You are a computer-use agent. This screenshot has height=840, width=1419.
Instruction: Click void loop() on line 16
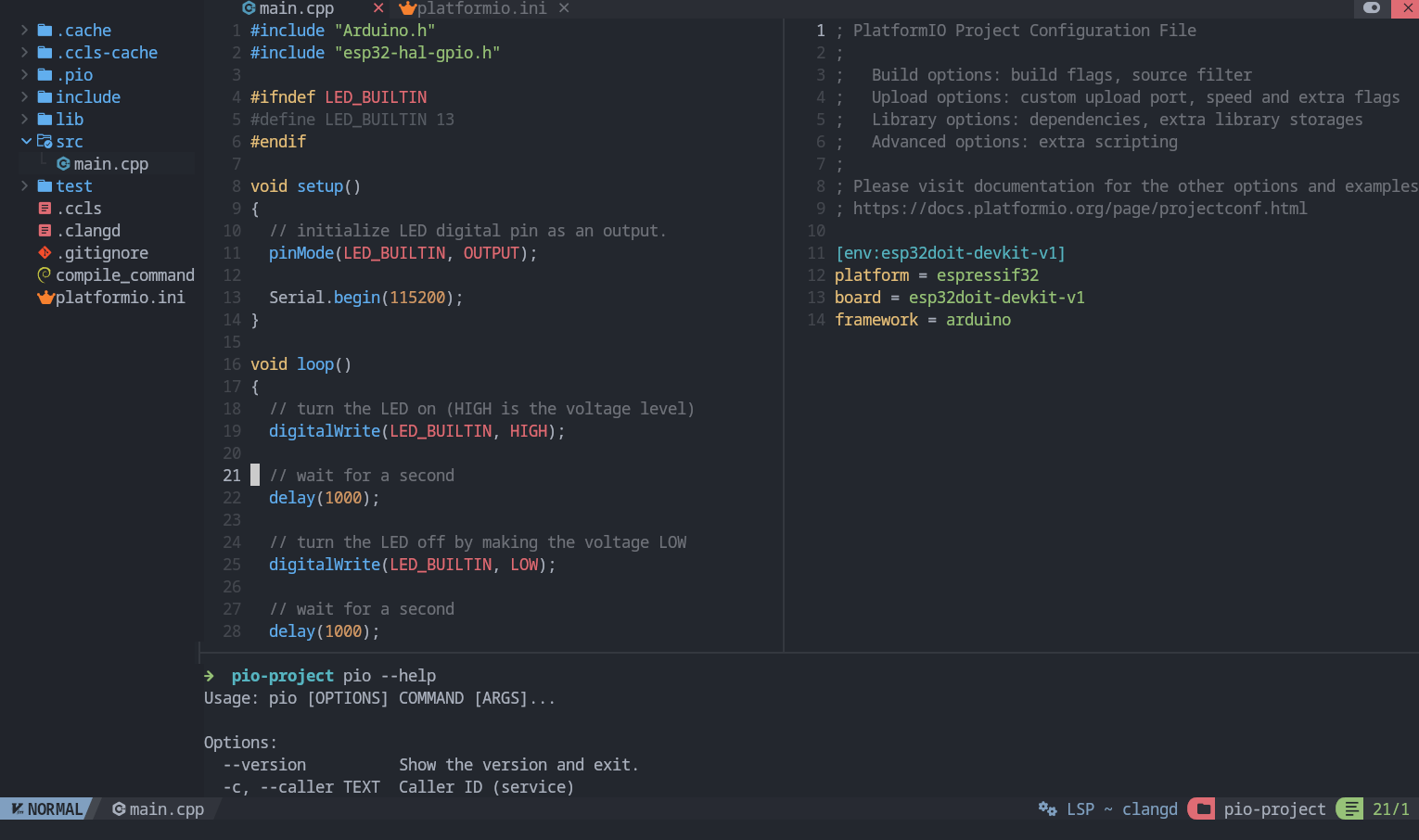301,364
